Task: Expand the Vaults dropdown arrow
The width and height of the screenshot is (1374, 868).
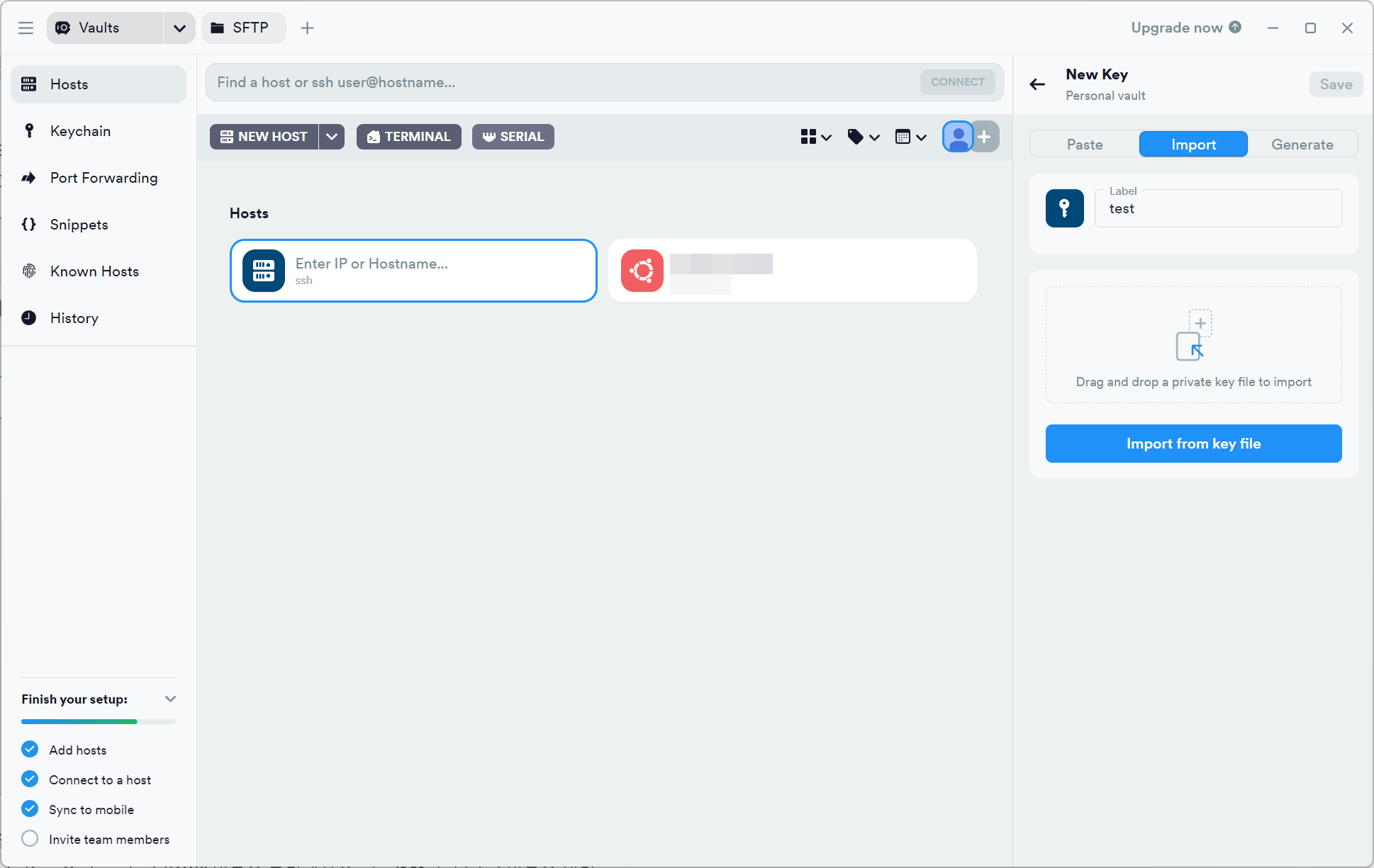Action: pyautogui.click(x=179, y=28)
